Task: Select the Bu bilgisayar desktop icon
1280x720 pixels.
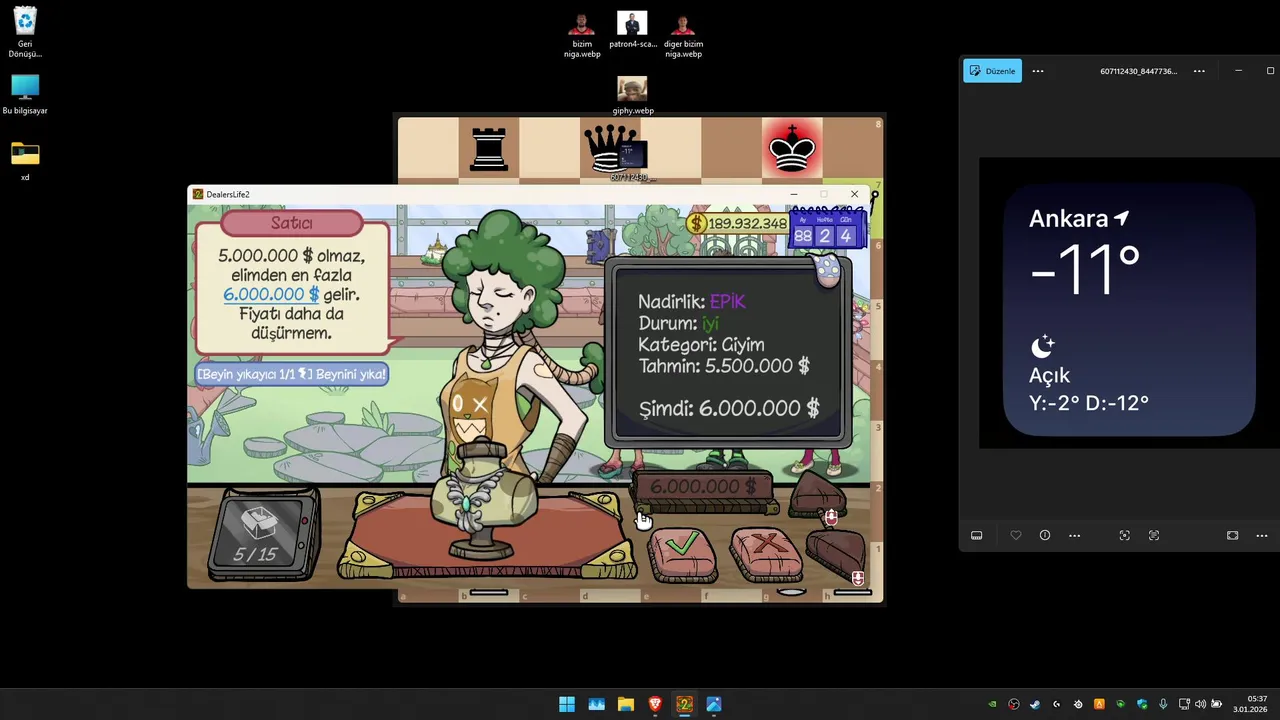Action: tap(25, 94)
